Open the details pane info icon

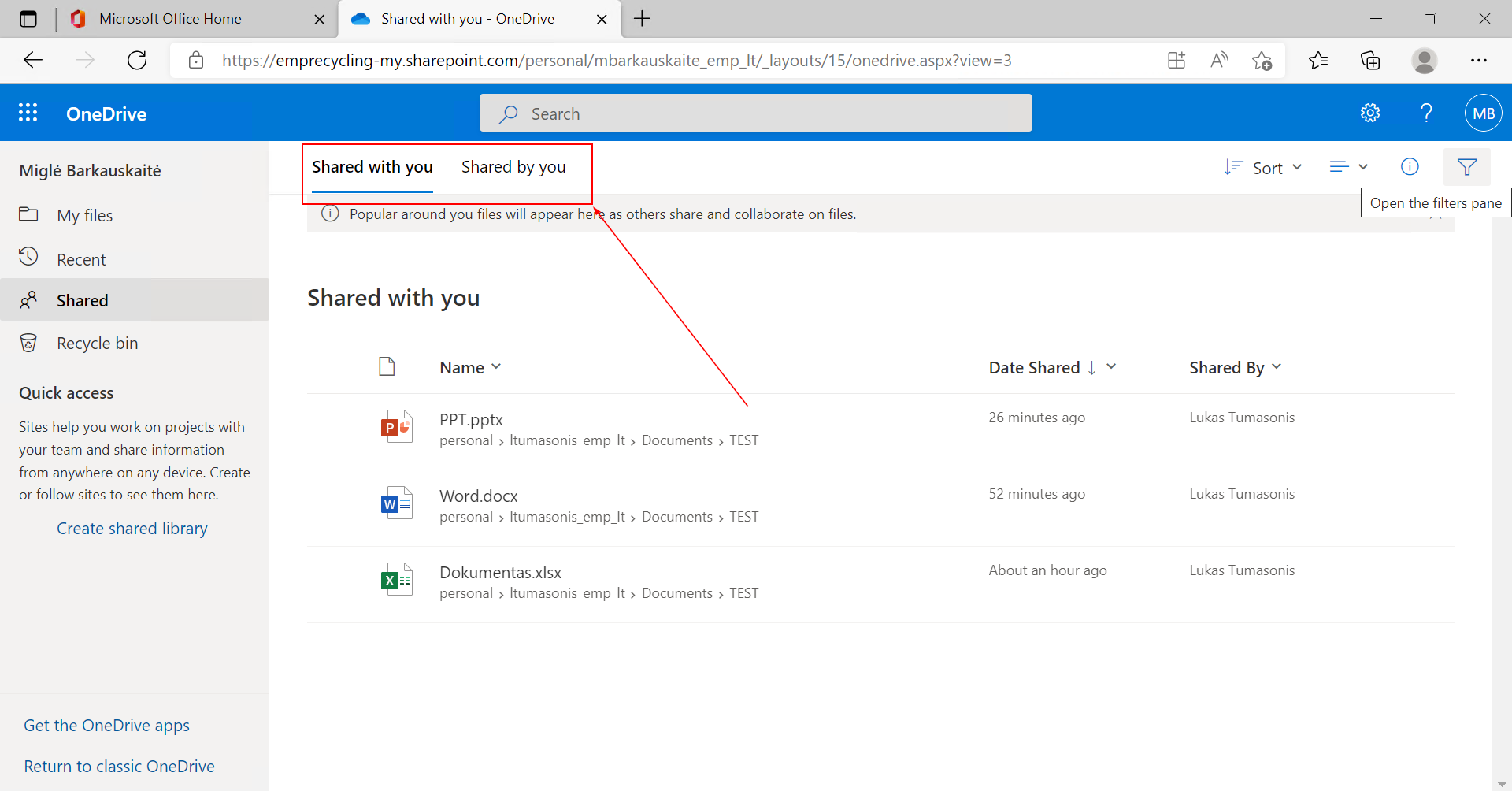pyautogui.click(x=1410, y=167)
